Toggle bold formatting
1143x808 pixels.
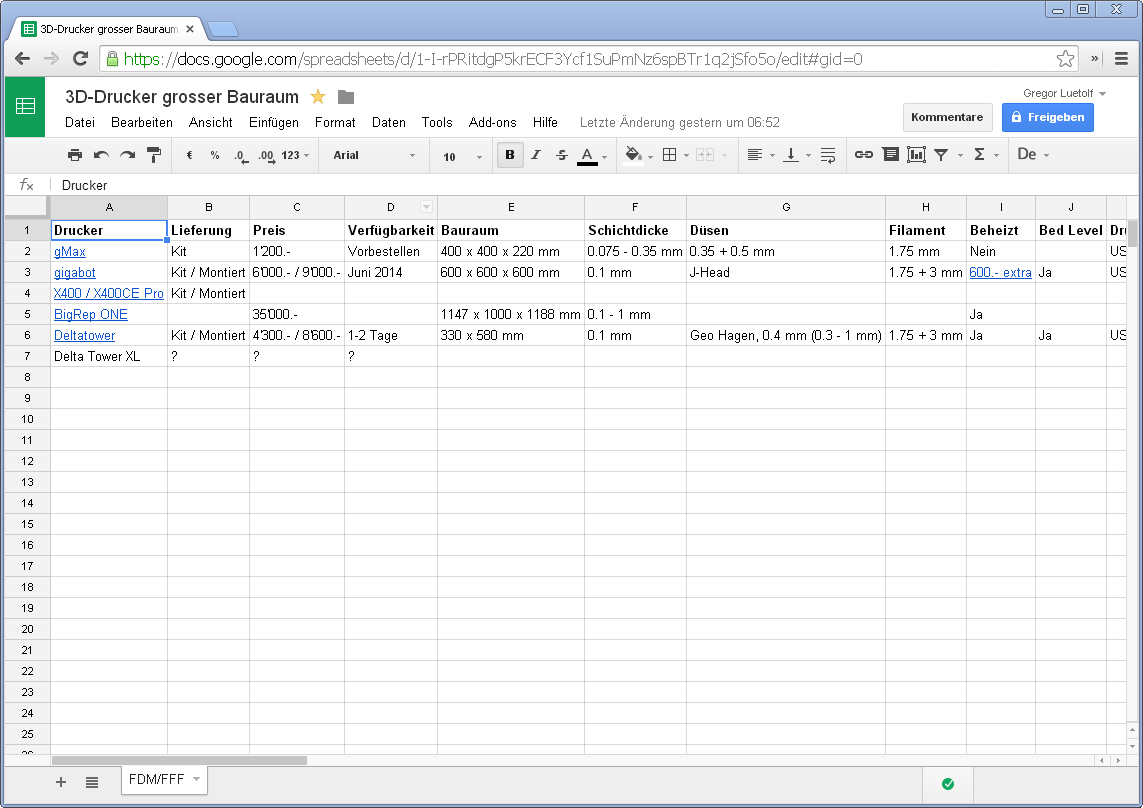click(509, 155)
